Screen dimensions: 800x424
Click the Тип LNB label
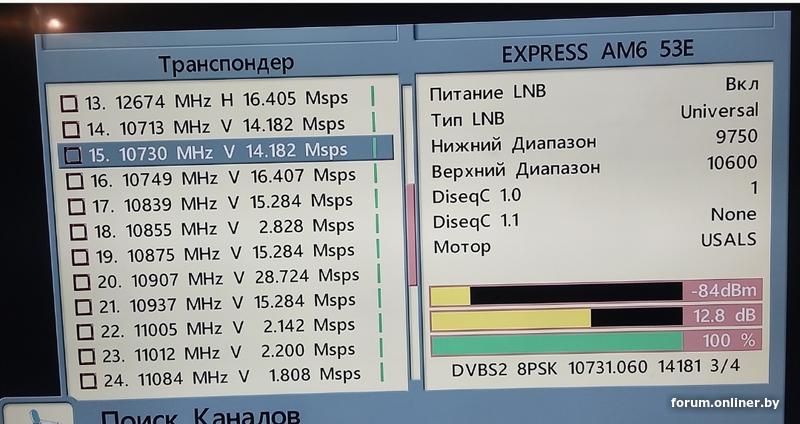pyautogui.click(x=467, y=119)
